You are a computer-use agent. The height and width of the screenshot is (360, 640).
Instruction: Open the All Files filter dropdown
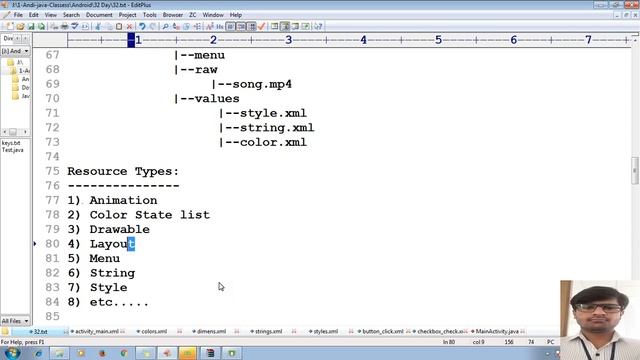27,321
